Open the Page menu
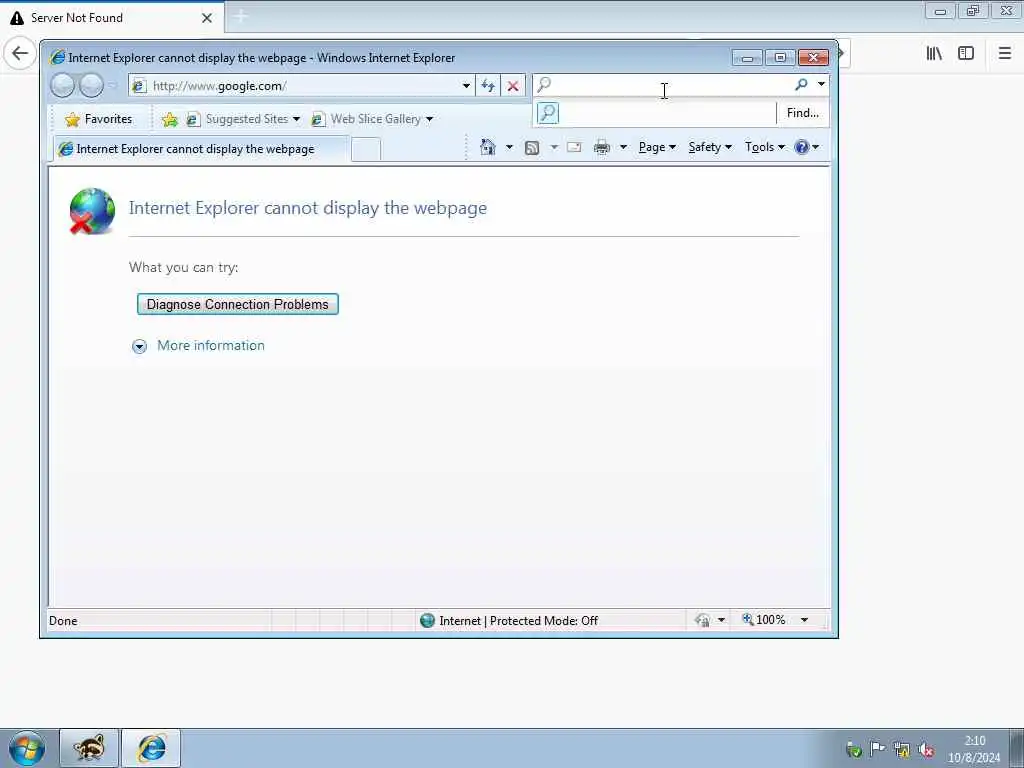The height and width of the screenshot is (768, 1024). 657,147
